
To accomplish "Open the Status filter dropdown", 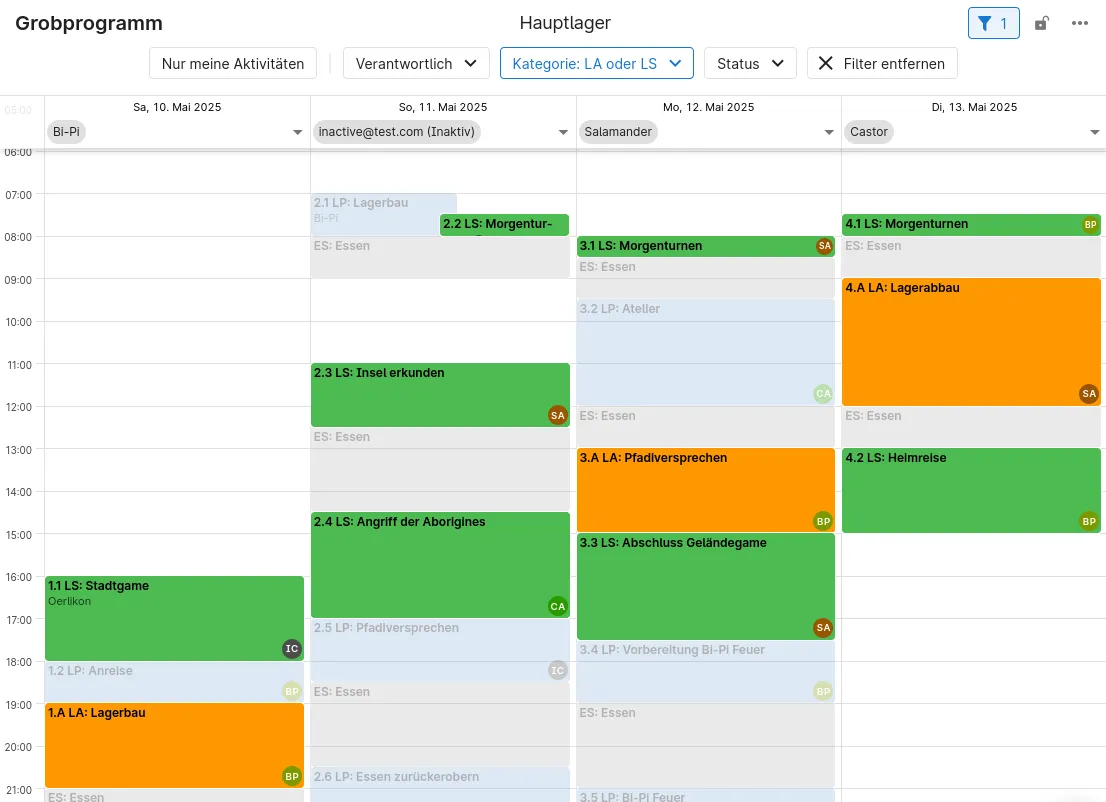I will click(x=750, y=63).
